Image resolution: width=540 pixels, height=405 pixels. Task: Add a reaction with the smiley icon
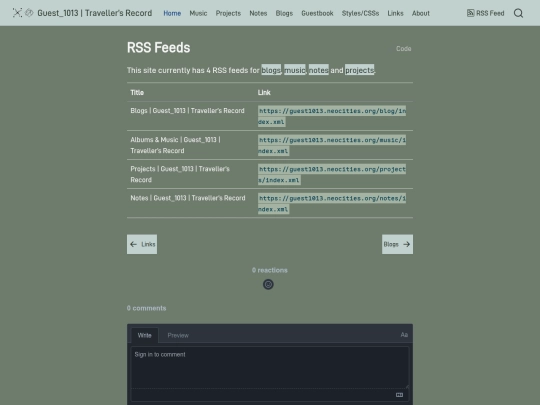click(268, 284)
